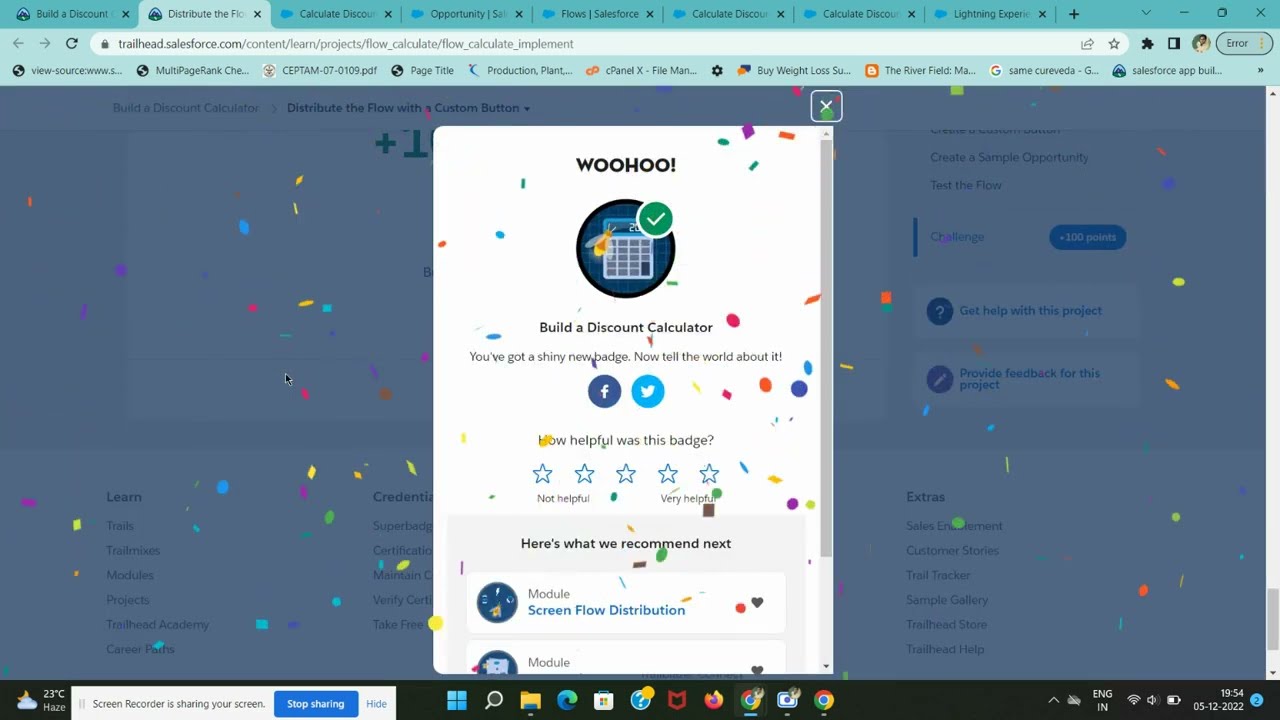Switch to Opportunity Salesforce tab
The image size is (1280, 720).
(x=467, y=14)
